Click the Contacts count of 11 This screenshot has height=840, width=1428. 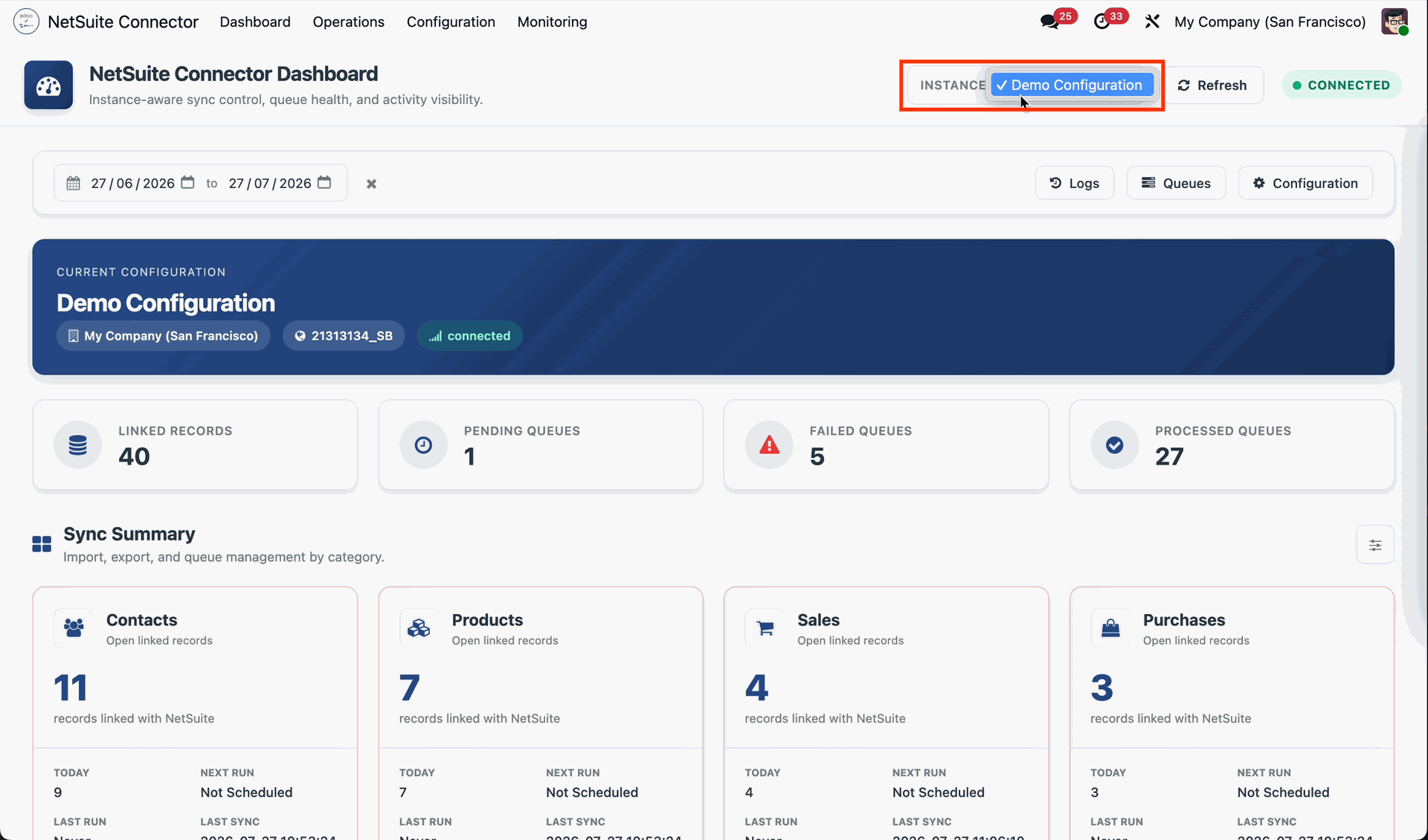[x=71, y=688]
